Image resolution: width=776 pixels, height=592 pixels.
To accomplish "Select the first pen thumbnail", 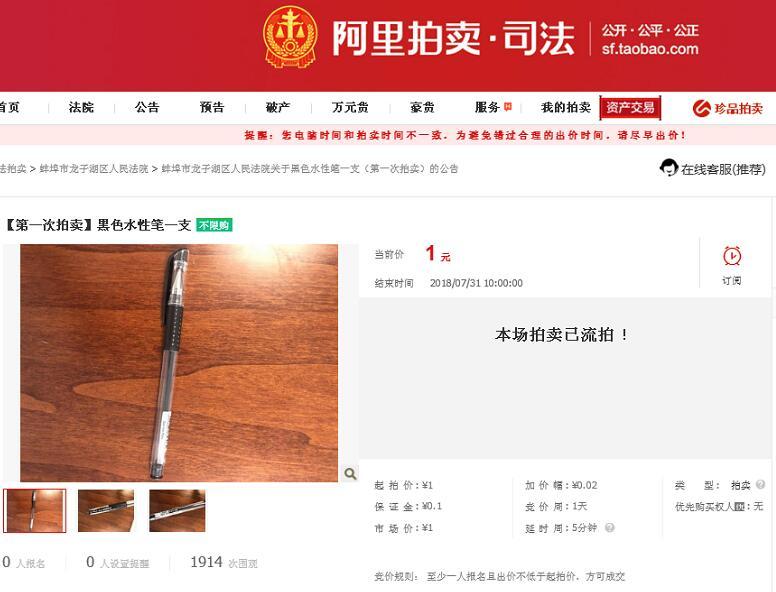I will point(35,511).
